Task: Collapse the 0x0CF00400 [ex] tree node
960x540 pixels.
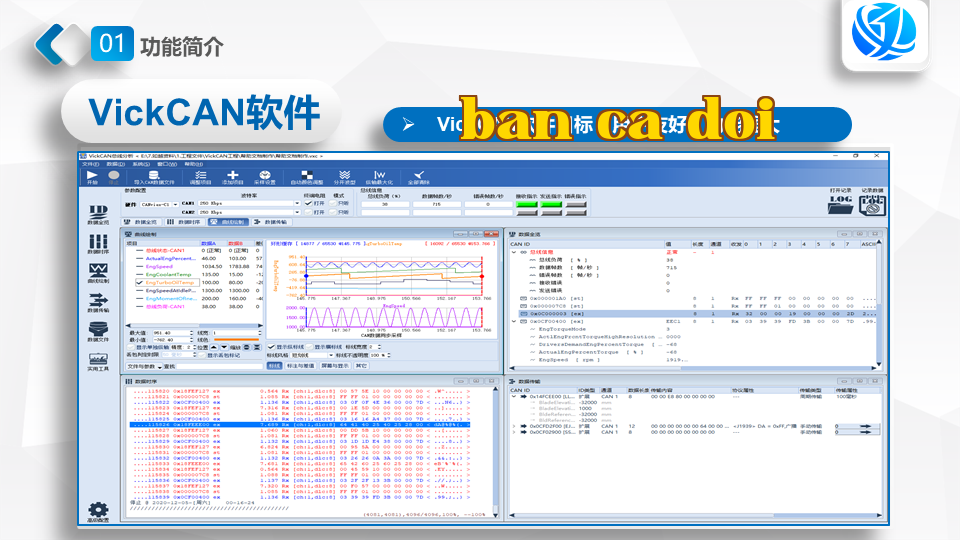Action: pyautogui.click(x=514, y=321)
